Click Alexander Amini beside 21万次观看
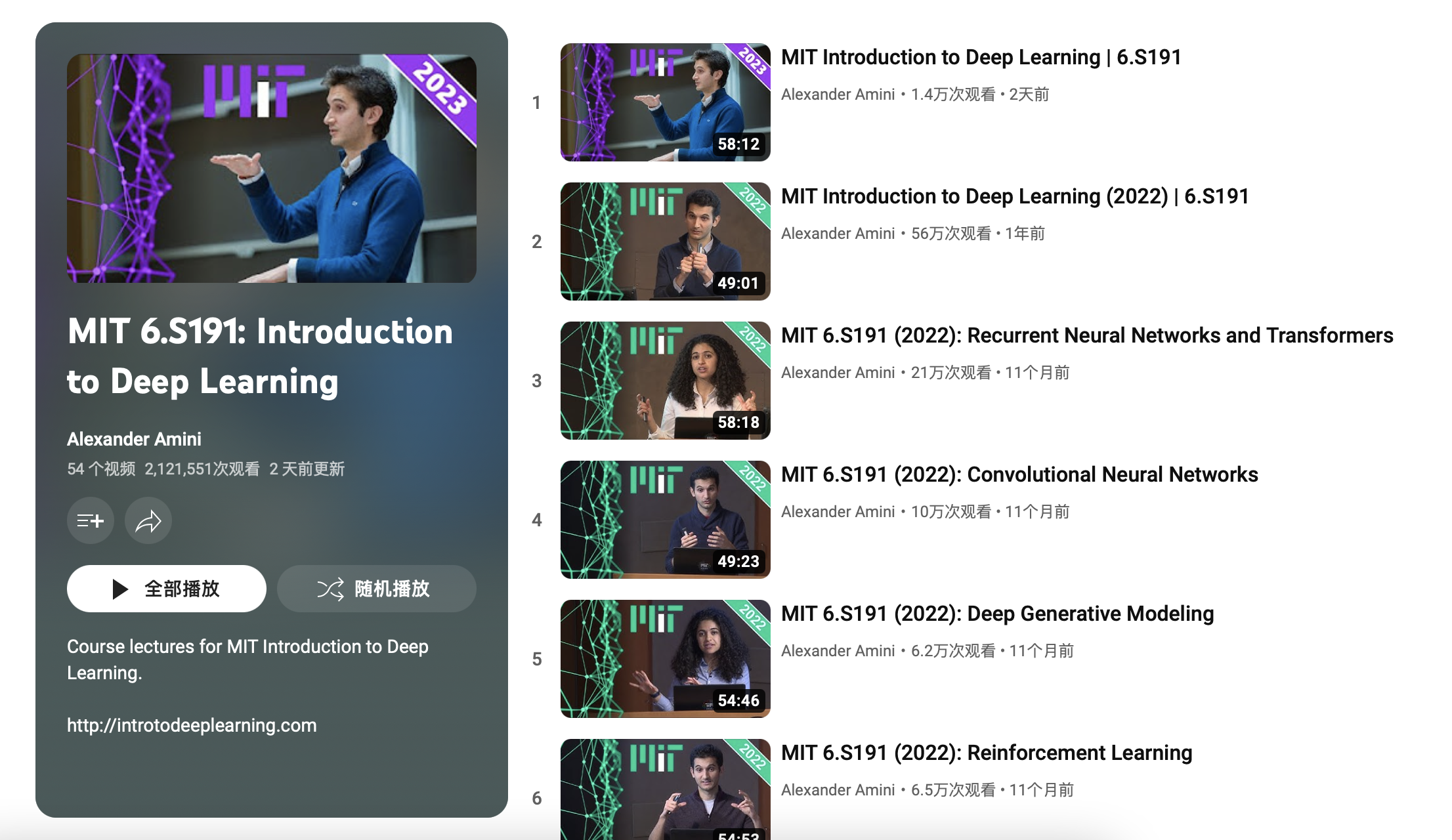The image size is (1452, 840). point(838,373)
